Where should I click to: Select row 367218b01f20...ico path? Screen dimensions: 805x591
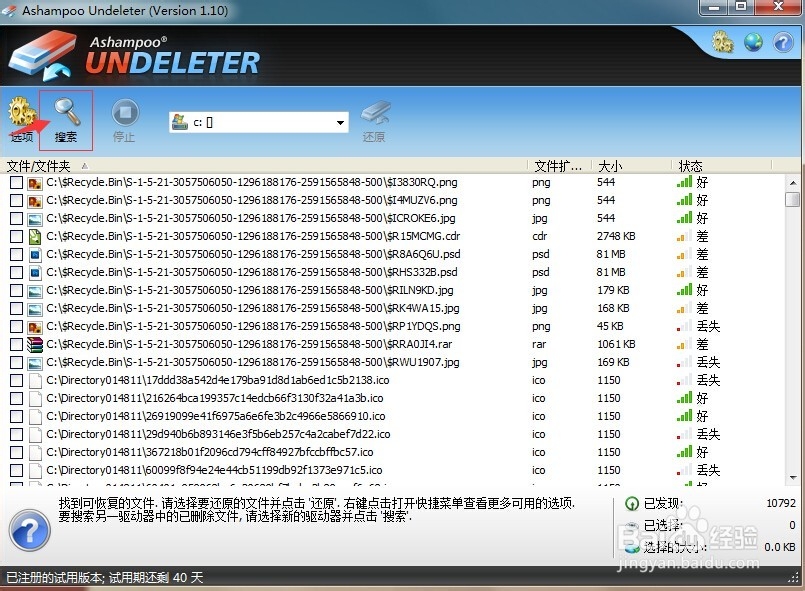pyautogui.click(x=209, y=452)
